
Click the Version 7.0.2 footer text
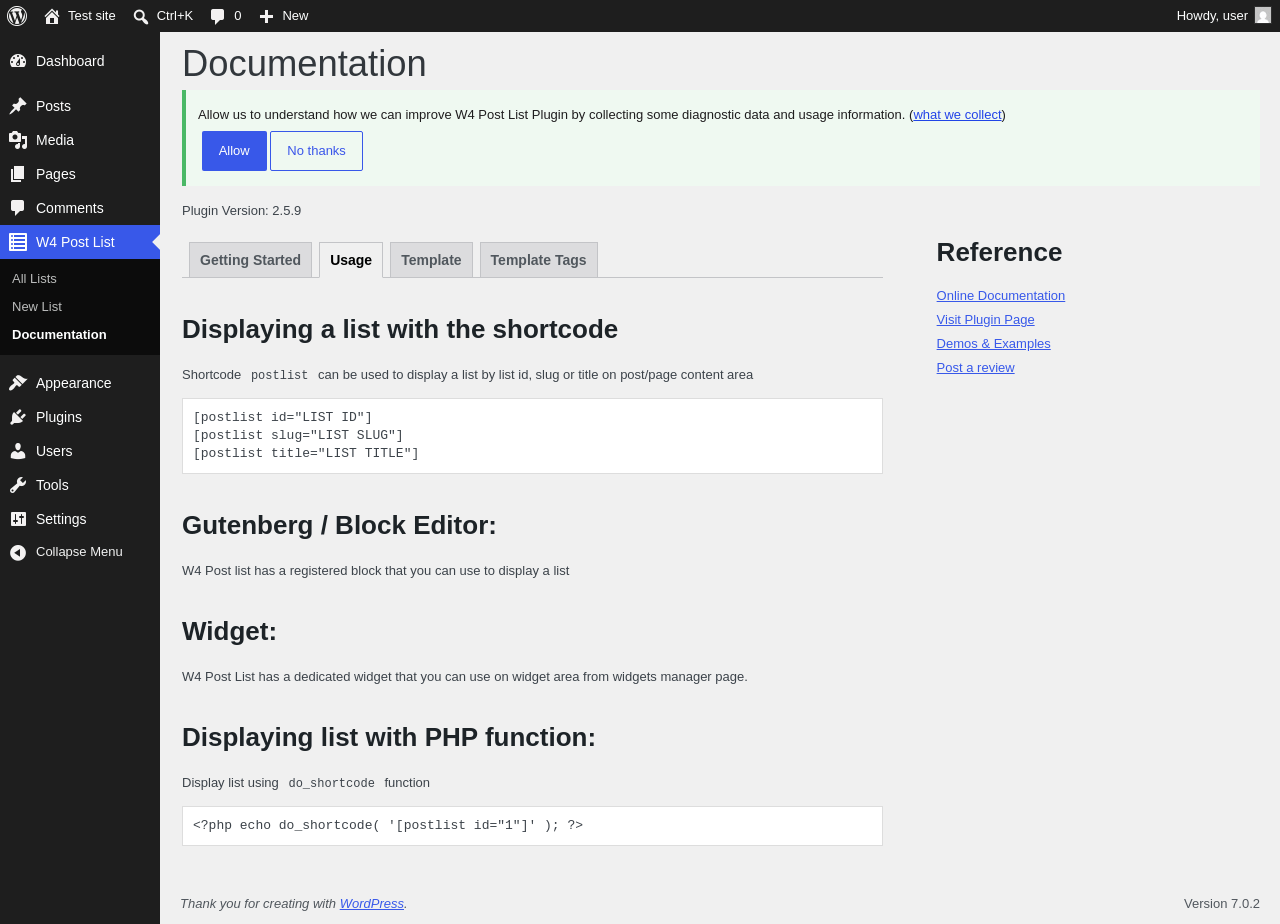click(x=1222, y=904)
